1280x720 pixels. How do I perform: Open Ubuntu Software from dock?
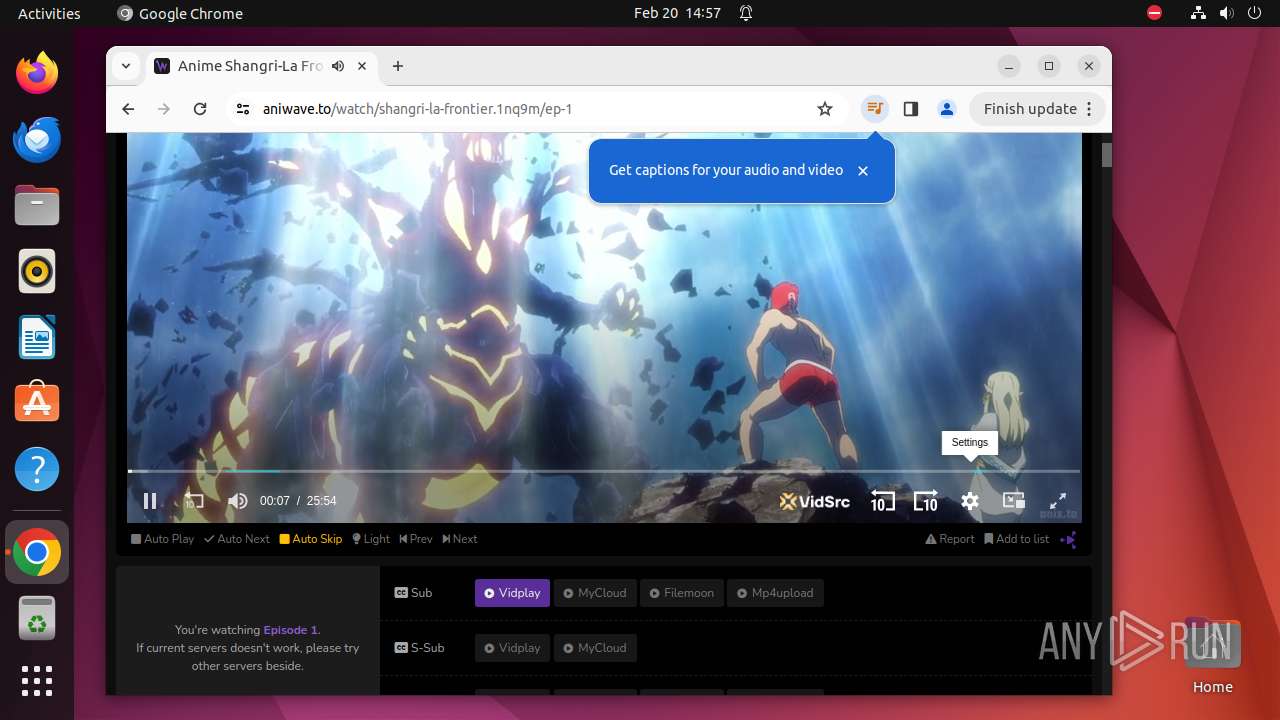[x=37, y=403]
